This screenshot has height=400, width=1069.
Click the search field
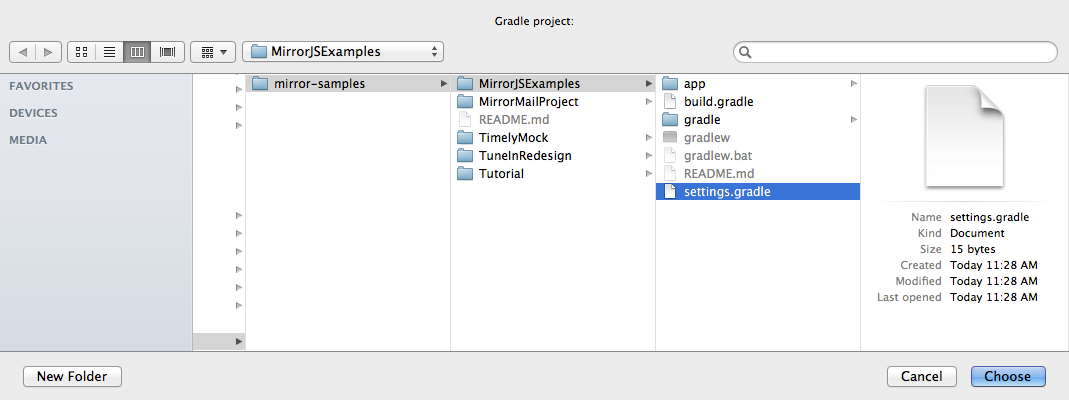[895, 52]
